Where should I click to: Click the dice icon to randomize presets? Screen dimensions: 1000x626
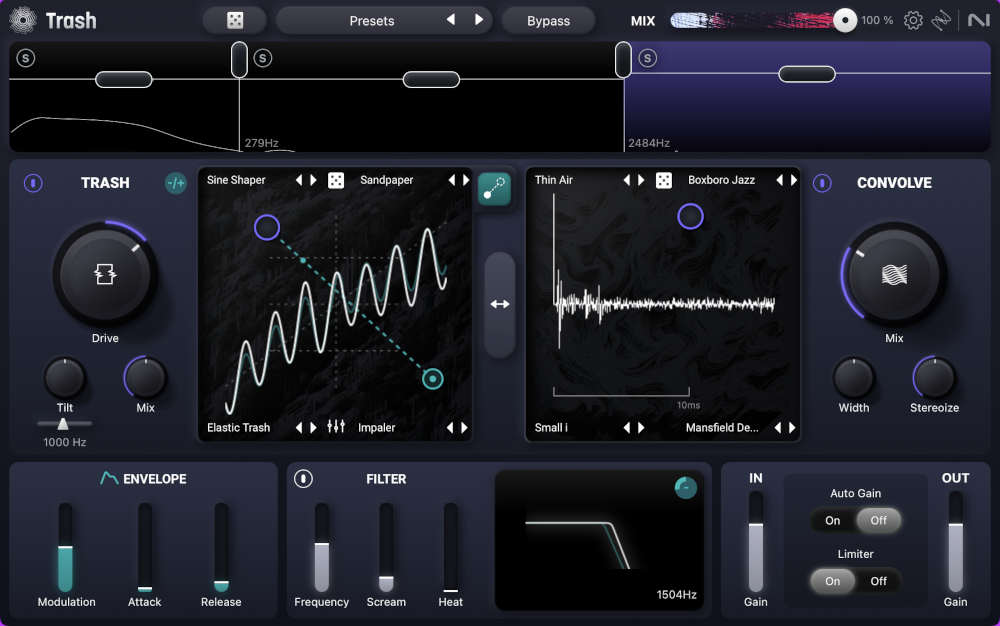[235, 20]
